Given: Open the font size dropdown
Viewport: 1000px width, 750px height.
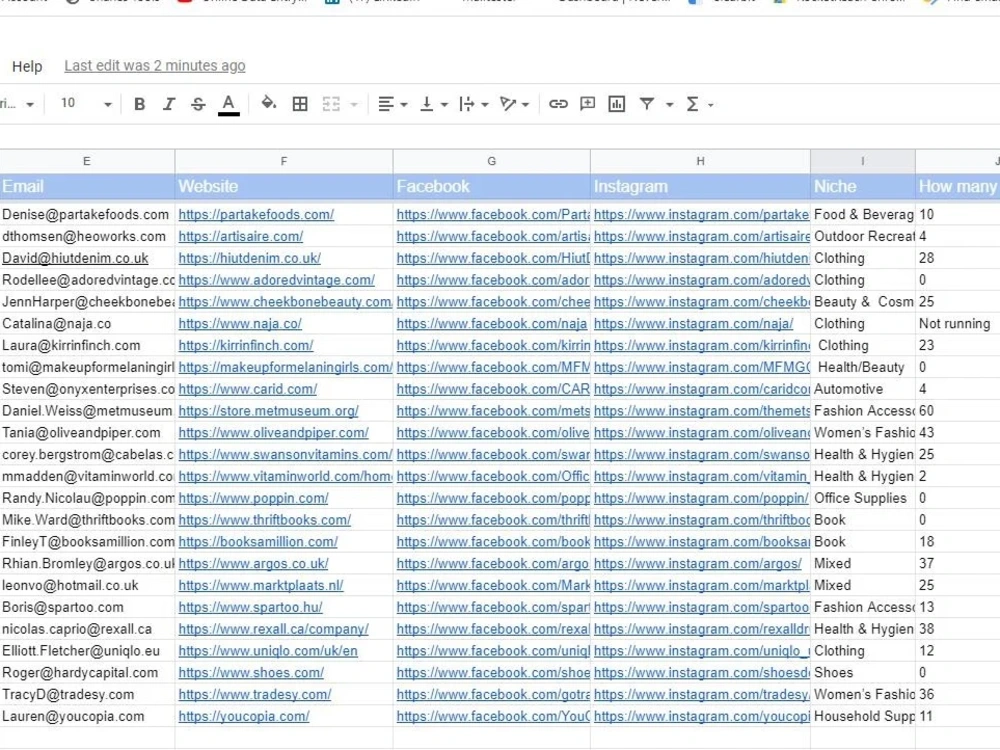Looking at the screenshot, I should (x=85, y=103).
